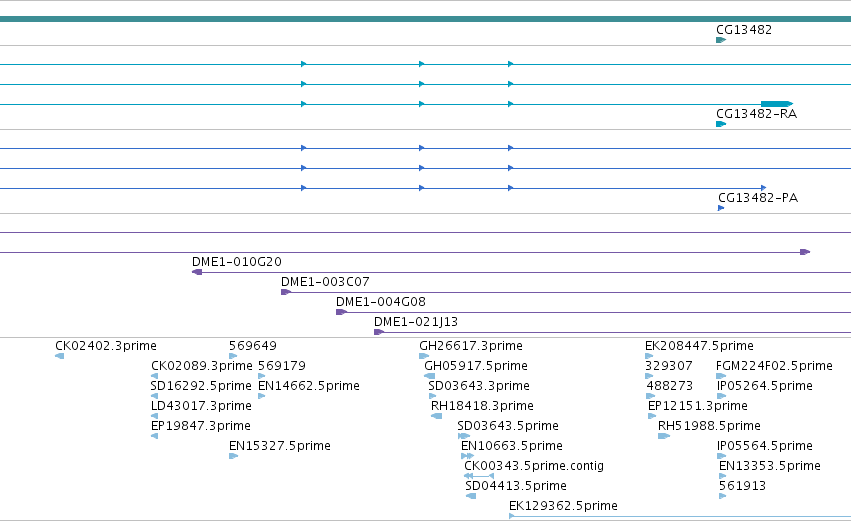Select the 488273 feature label
The image size is (851, 521).
(x=670, y=386)
